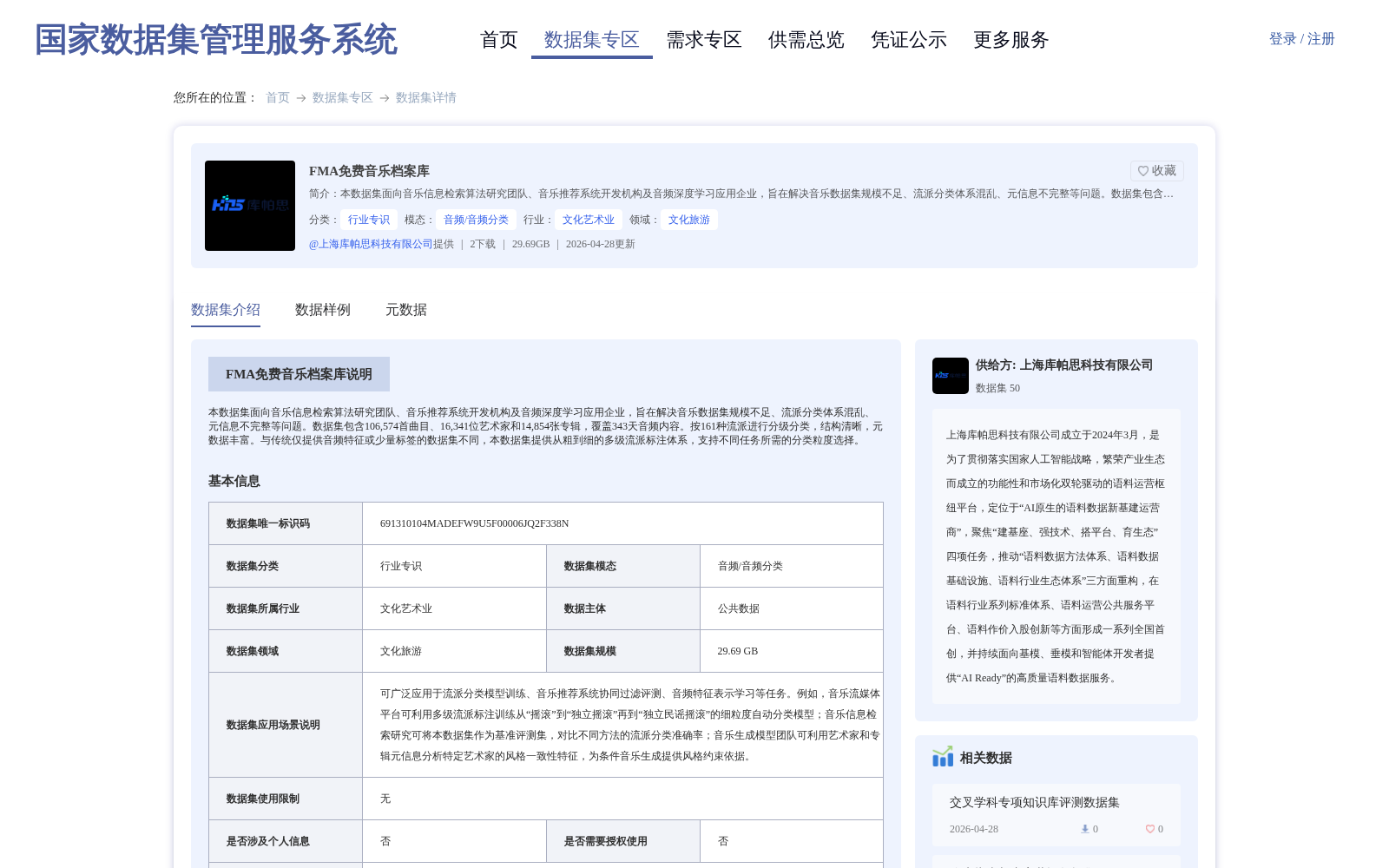This screenshot has height=868, width=1389.
Task: Click the supplier logo beside 供给方
Action: coord(951,376)
